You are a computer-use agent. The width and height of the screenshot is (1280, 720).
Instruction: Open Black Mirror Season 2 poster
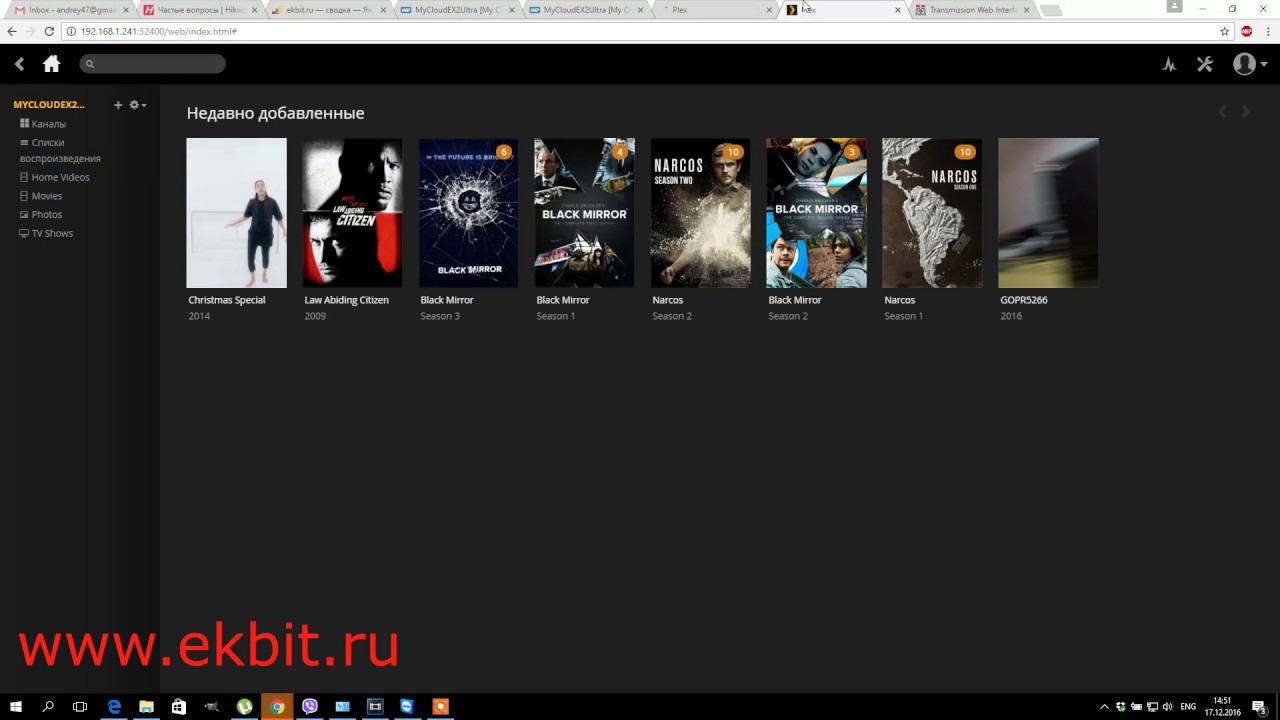(x=816, y=213)
